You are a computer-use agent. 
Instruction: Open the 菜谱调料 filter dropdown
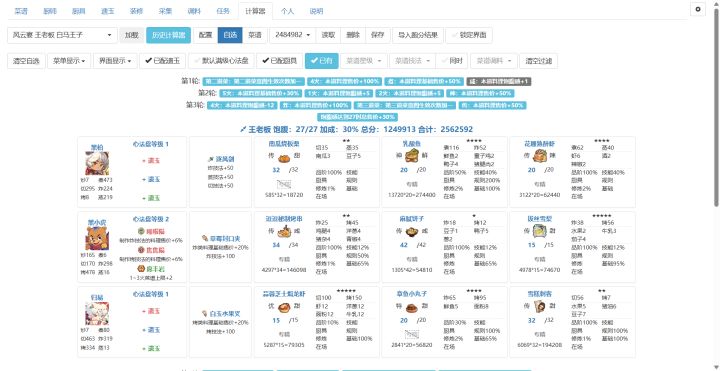click(494, 61)
